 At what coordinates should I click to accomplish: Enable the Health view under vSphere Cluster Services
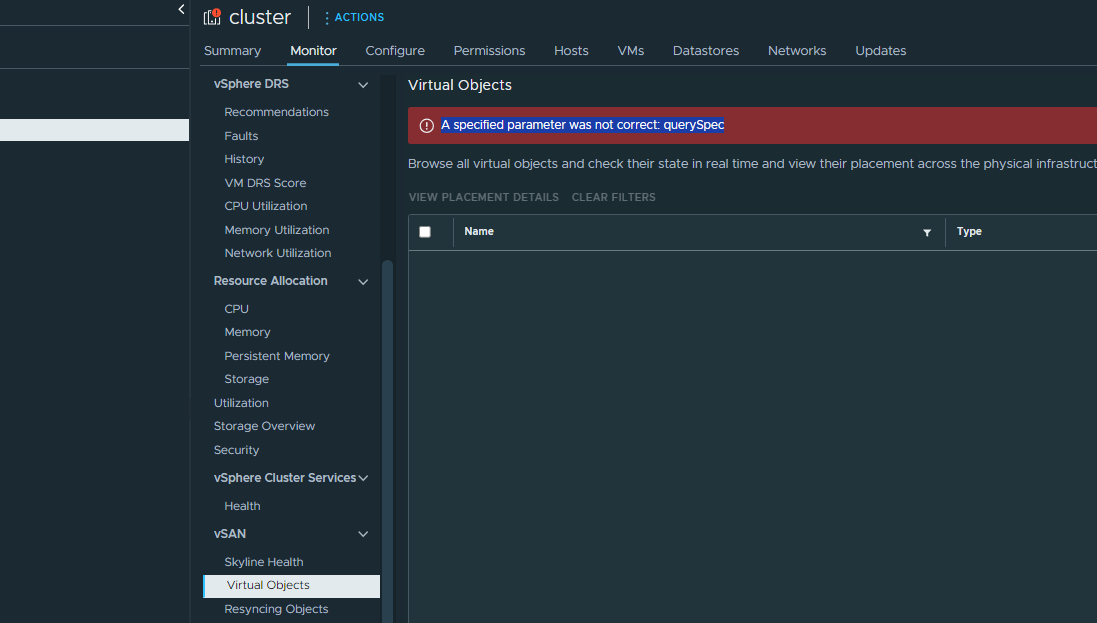pyautogui.click(x=241, y=505)
